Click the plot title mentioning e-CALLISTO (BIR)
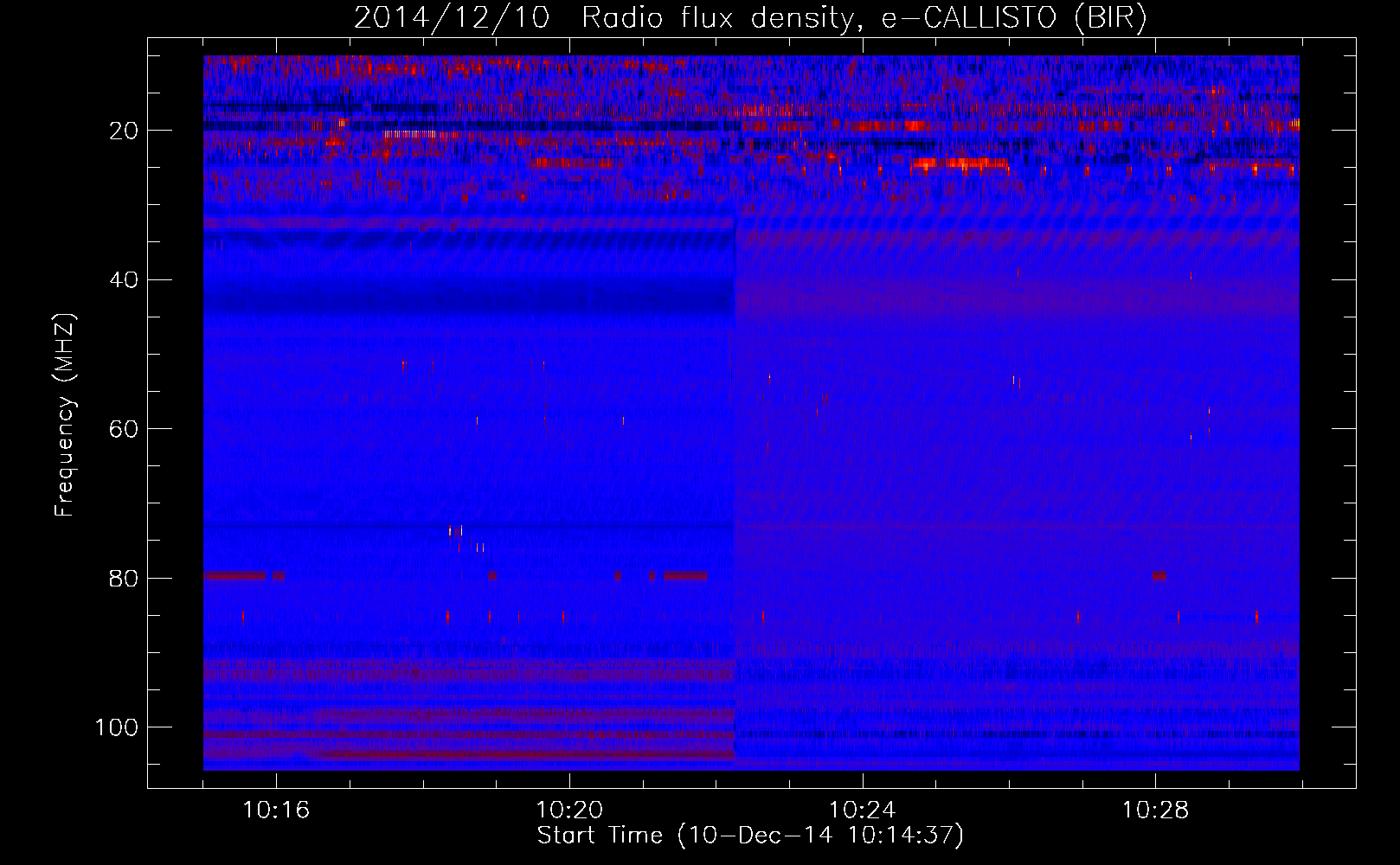This screenshot has width=1400, height=865. [750, 18]
